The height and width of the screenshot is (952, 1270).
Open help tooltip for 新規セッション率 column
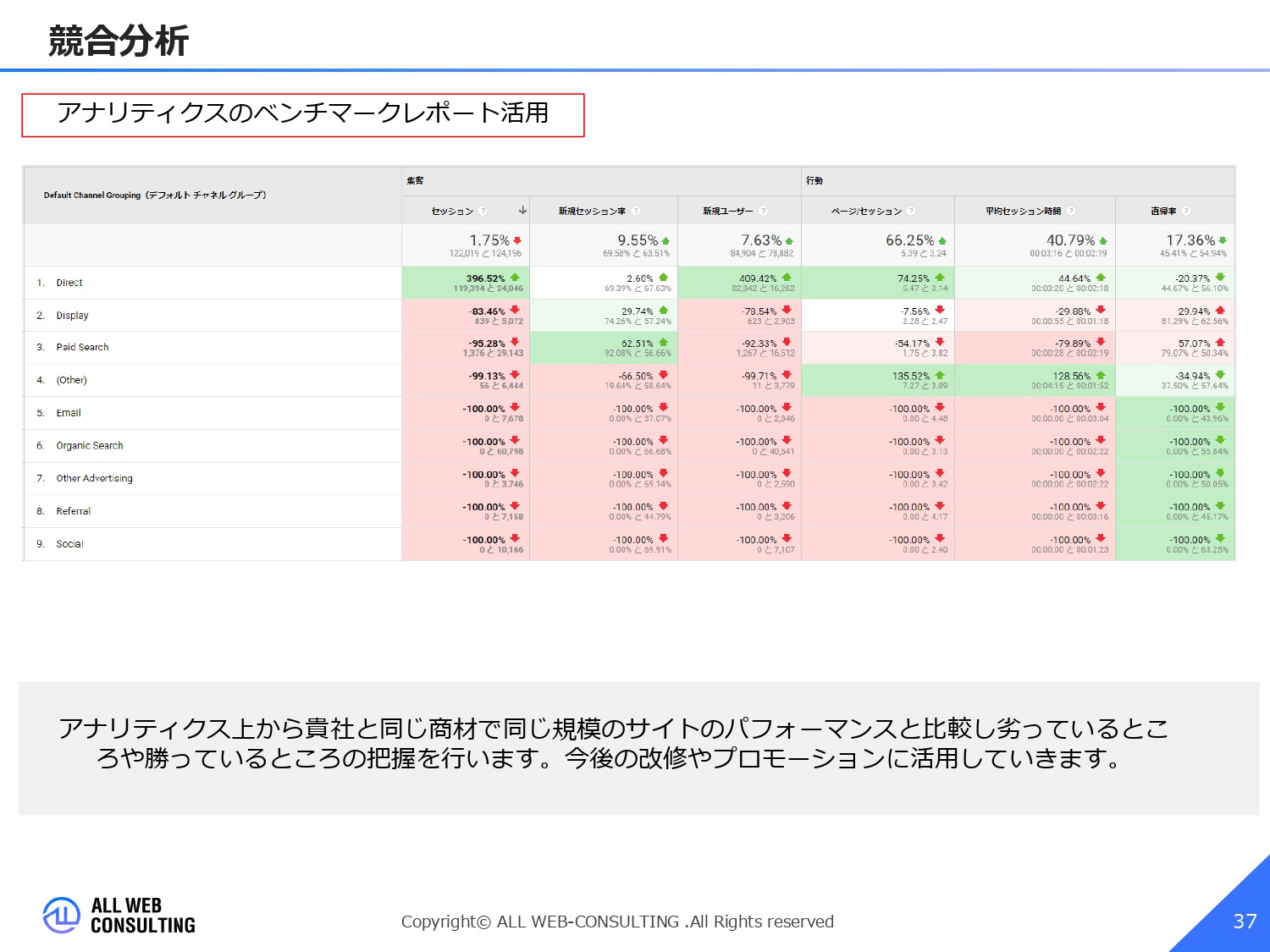635,211
